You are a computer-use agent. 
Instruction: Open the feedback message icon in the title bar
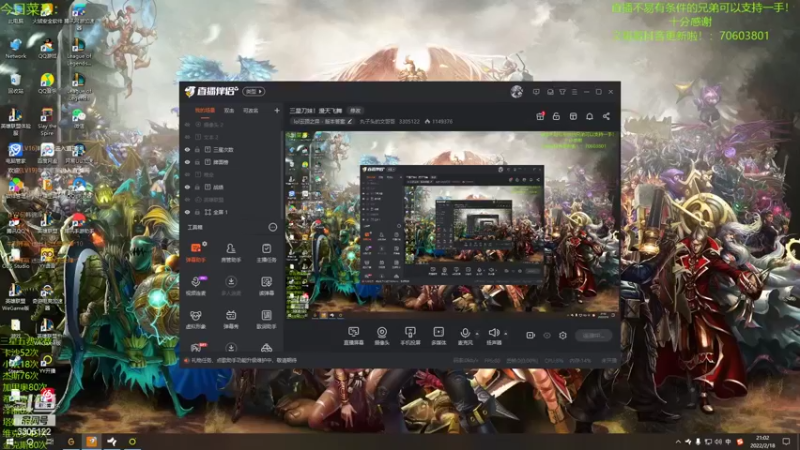click(x=536, y=92)
